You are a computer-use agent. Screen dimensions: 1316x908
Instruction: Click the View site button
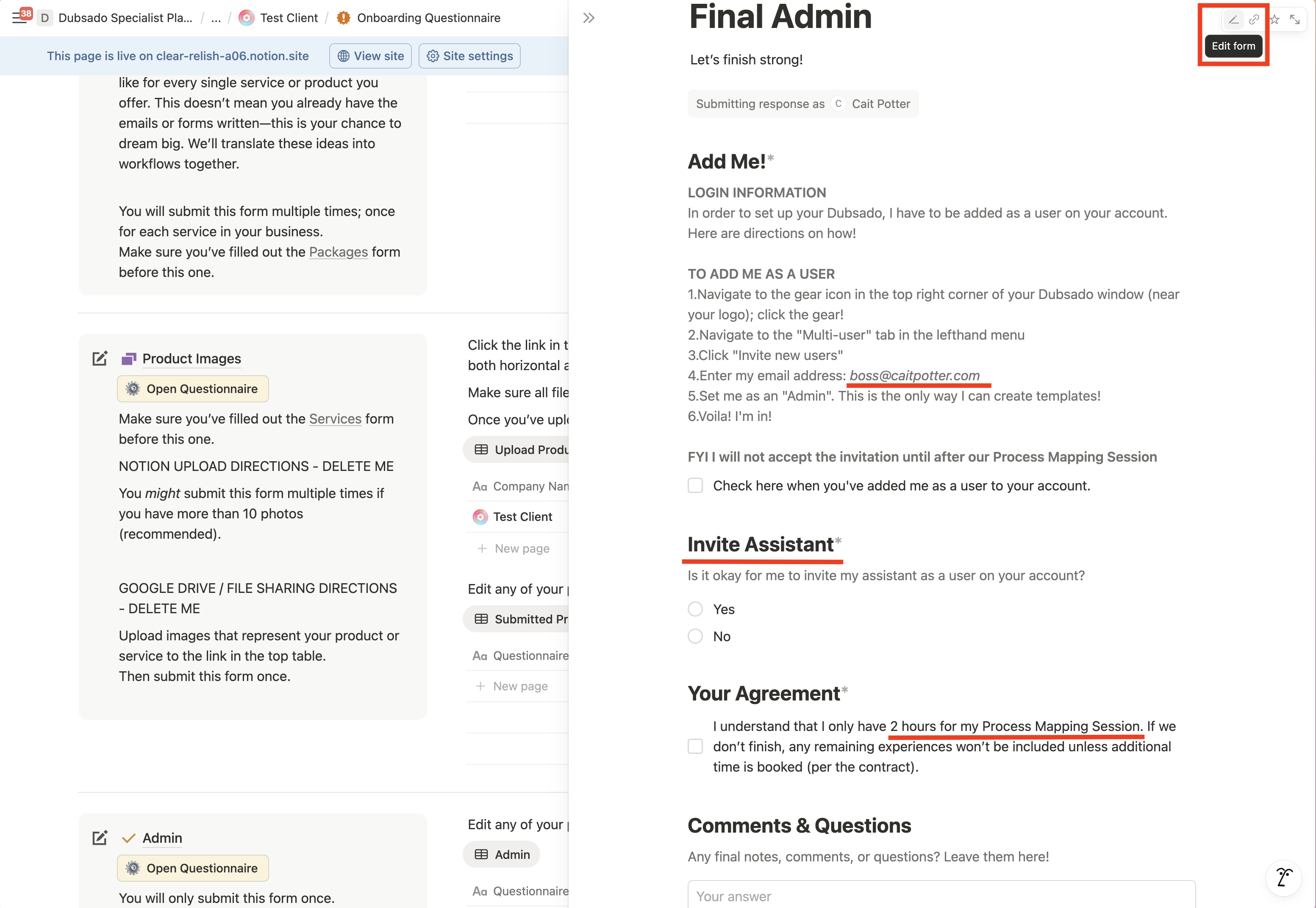pyautogui.click(x=371, y=56)
